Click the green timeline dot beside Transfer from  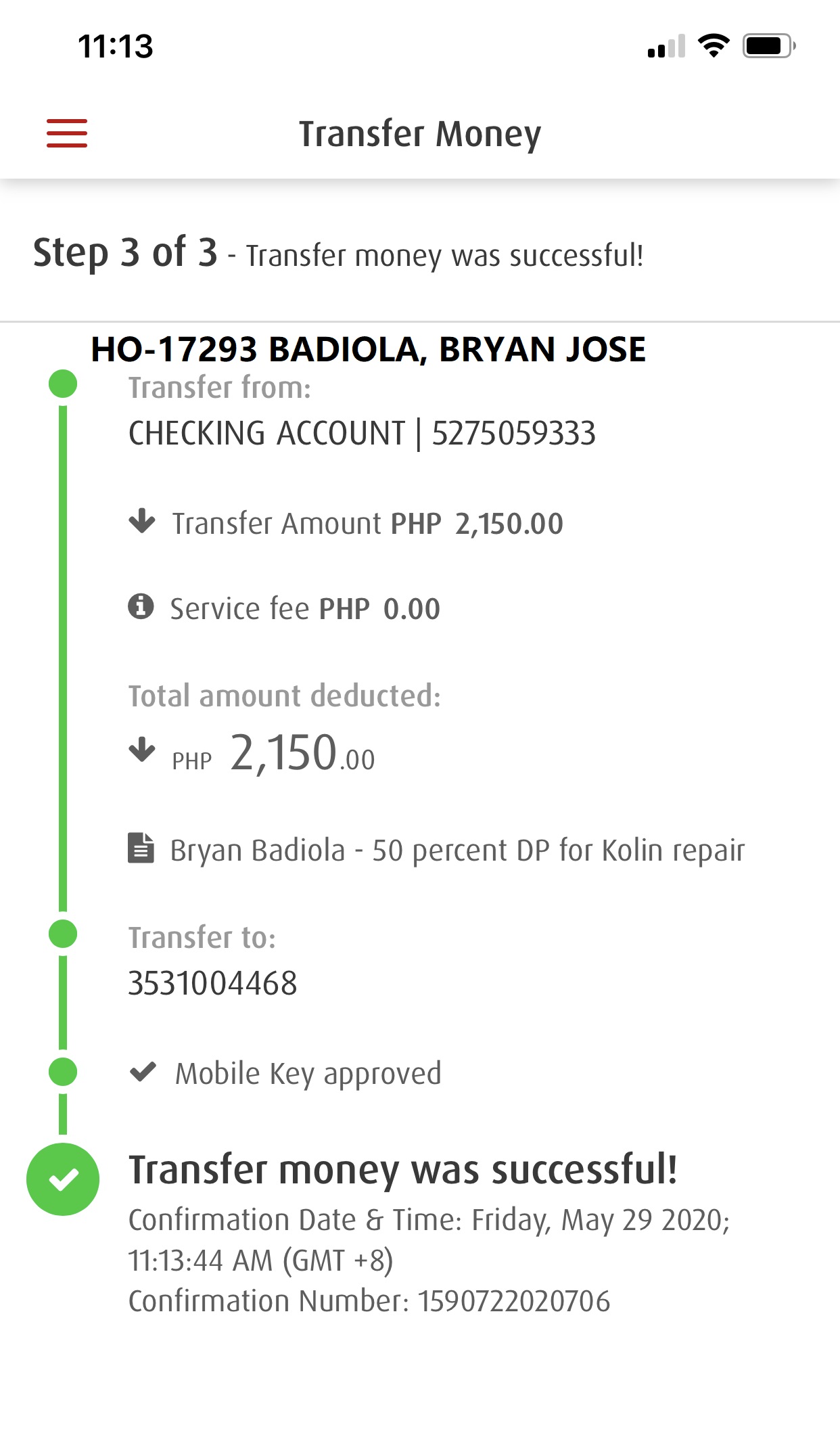[63, 384]
